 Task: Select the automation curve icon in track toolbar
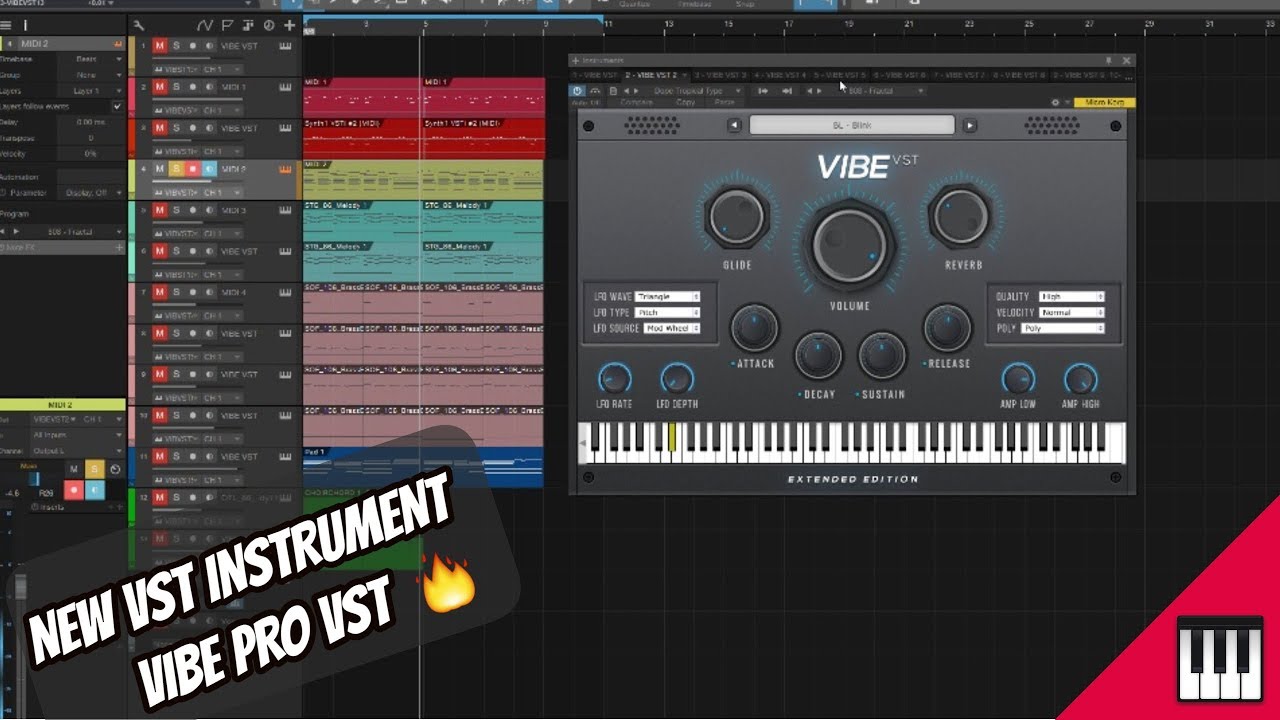207,24
